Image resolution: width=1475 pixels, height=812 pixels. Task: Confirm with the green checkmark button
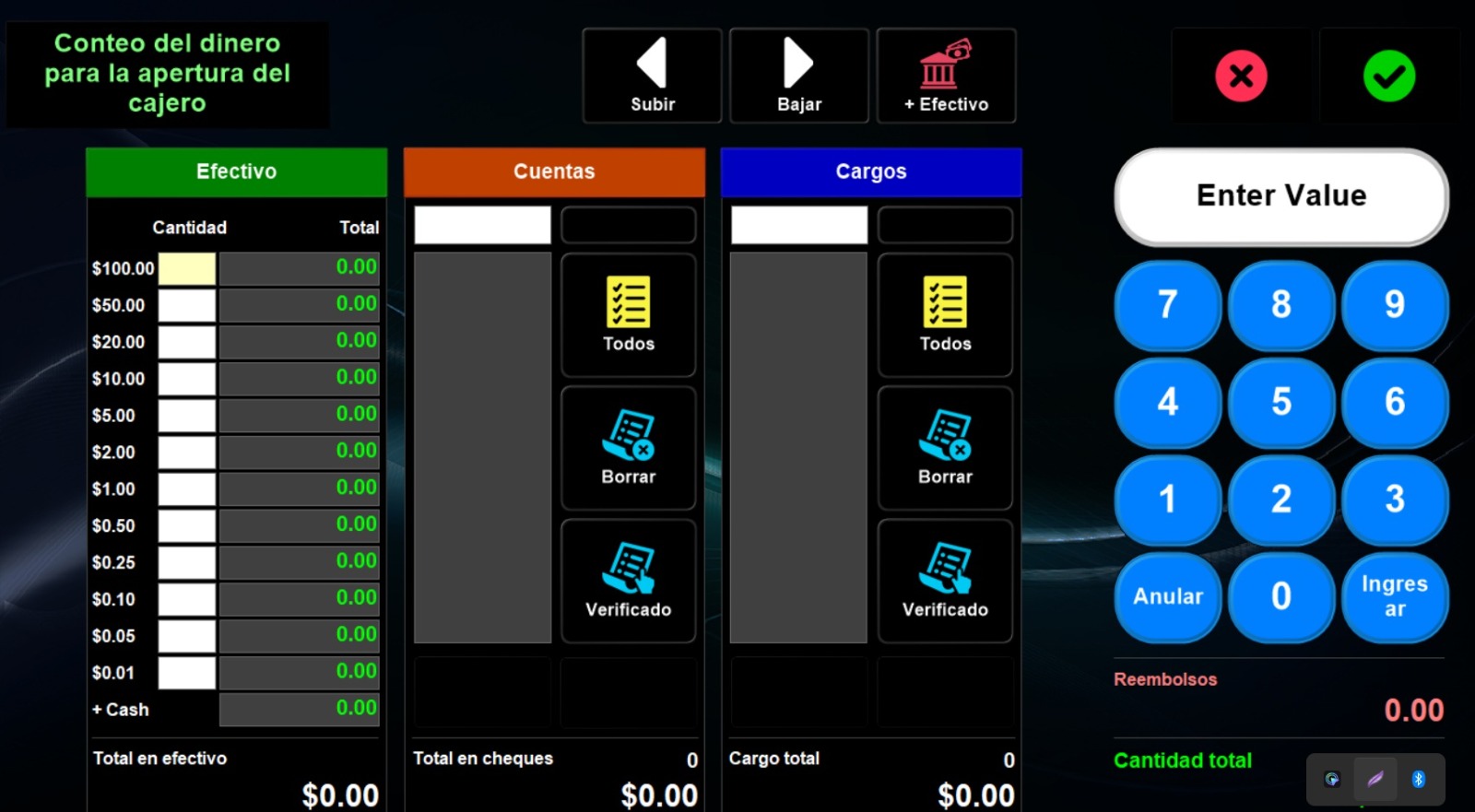tap(1388, 76)
